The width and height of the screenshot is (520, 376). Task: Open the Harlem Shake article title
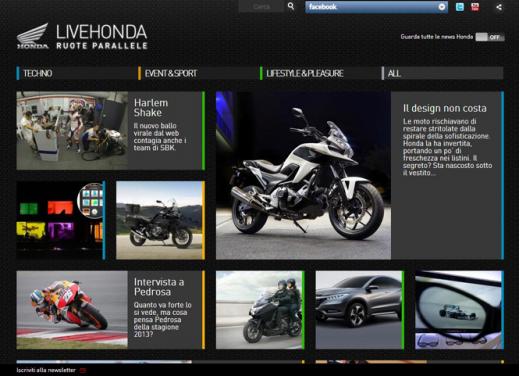pos(151,108)
